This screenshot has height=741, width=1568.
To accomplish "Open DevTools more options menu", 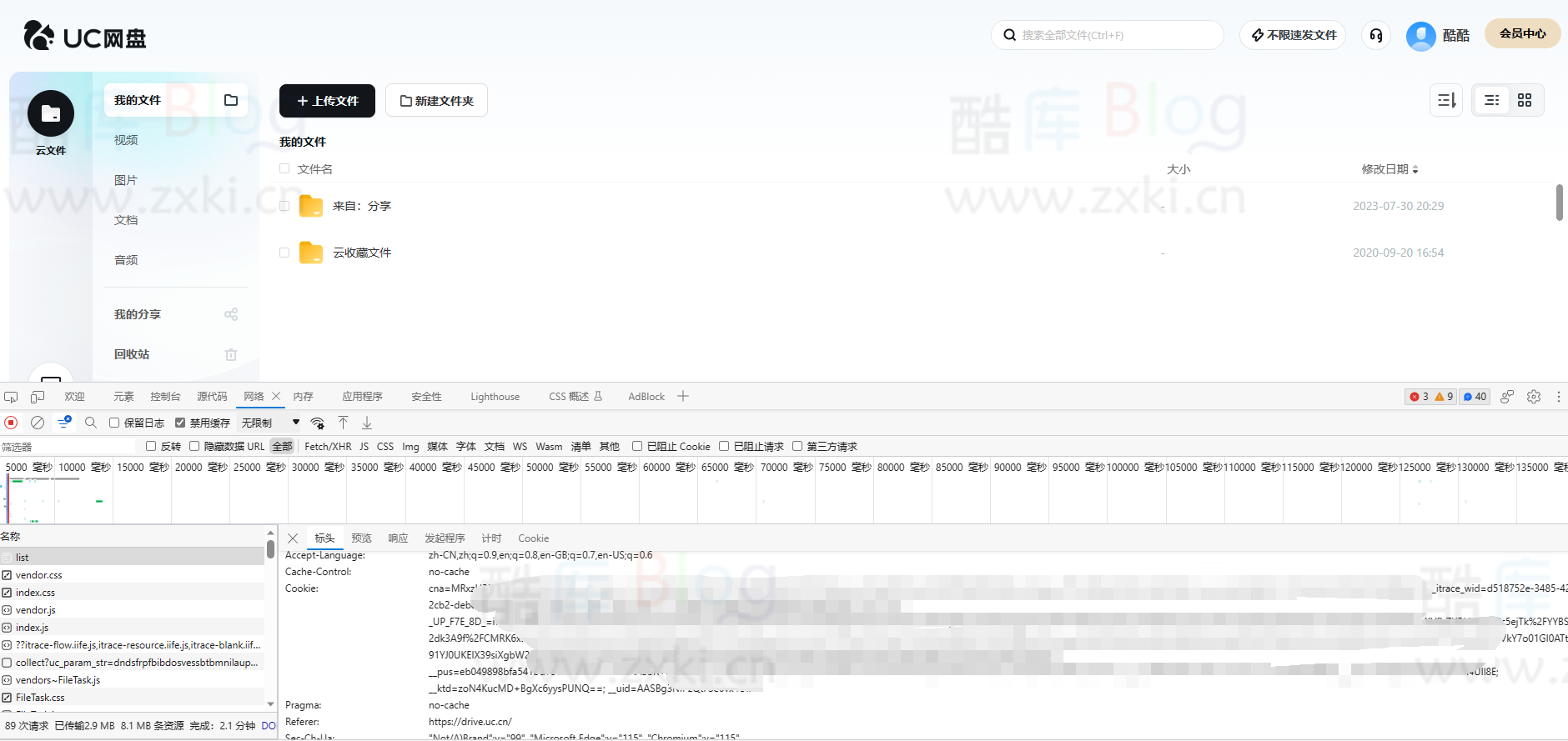I will [x=1558, y=397].
